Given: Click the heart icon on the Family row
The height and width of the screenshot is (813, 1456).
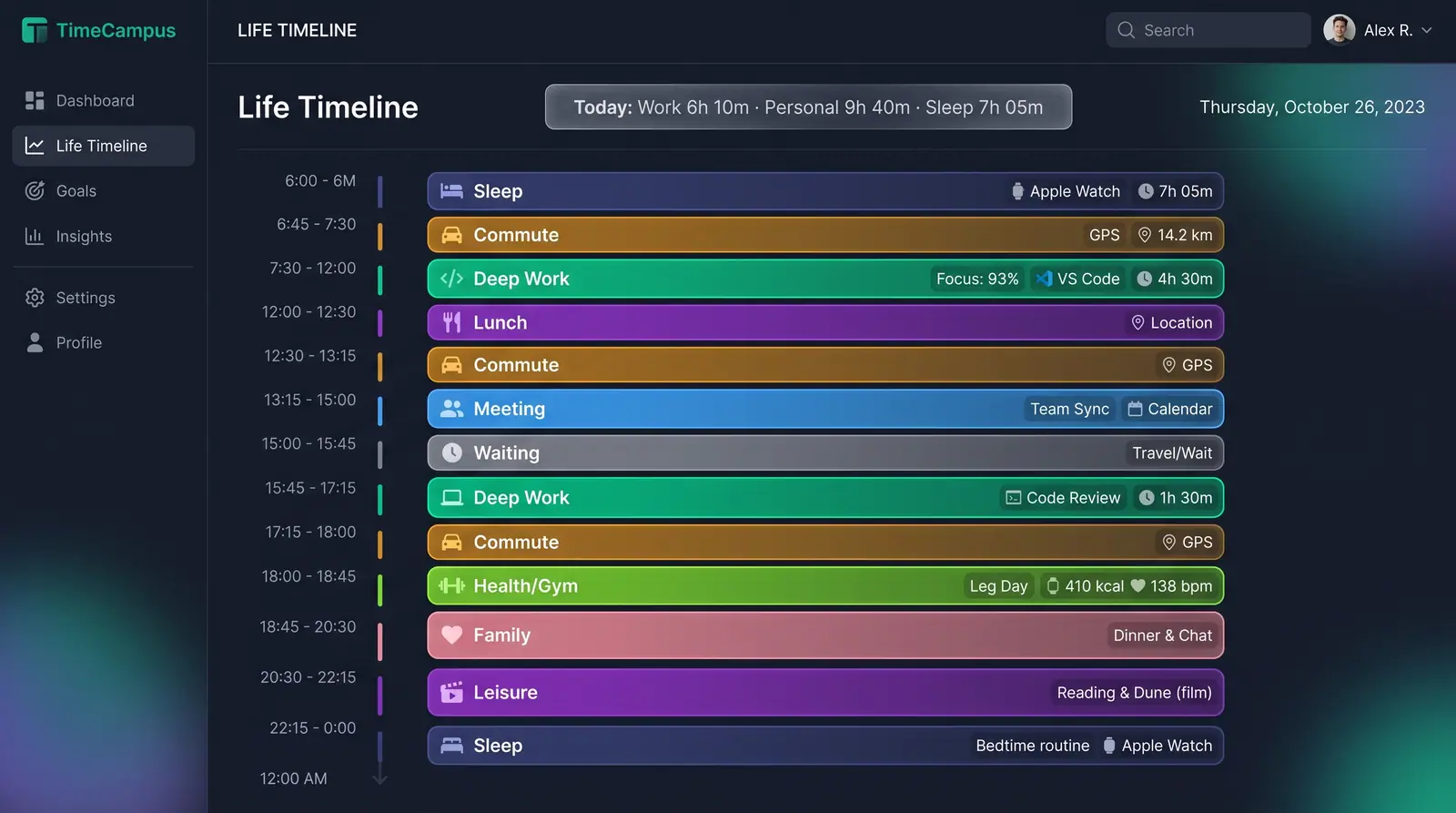Looking at the screenshot, I should coord(451,635).
